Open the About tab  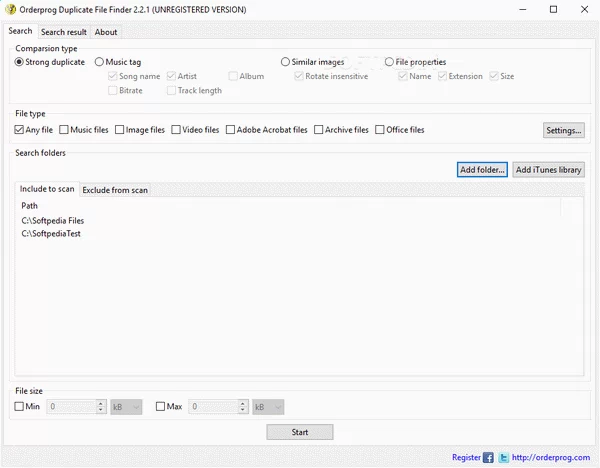pyautogui.click(x=106, y=32)
